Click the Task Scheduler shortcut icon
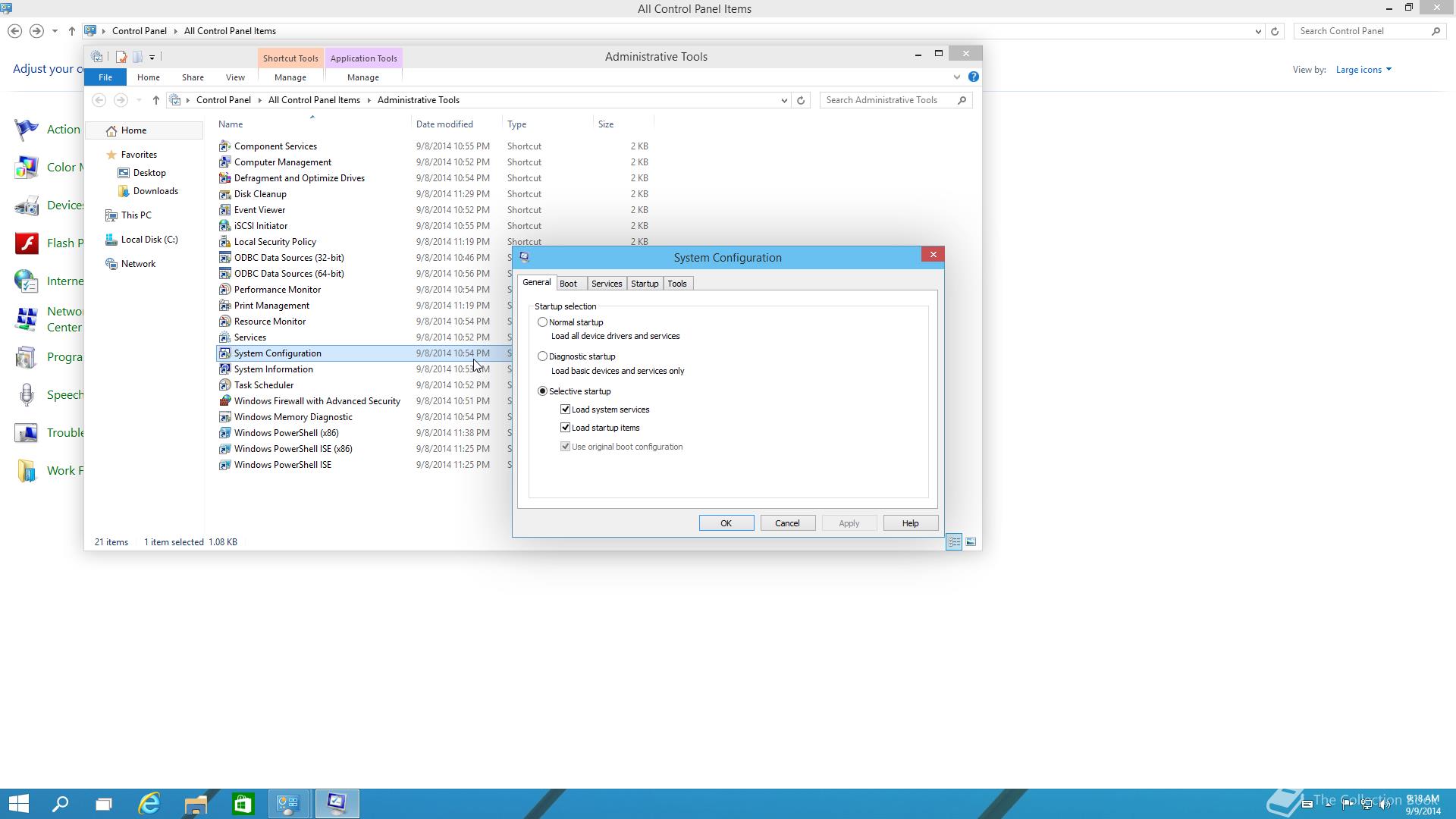Viewport: 1456px width, 819px height. tap(224, 385)
